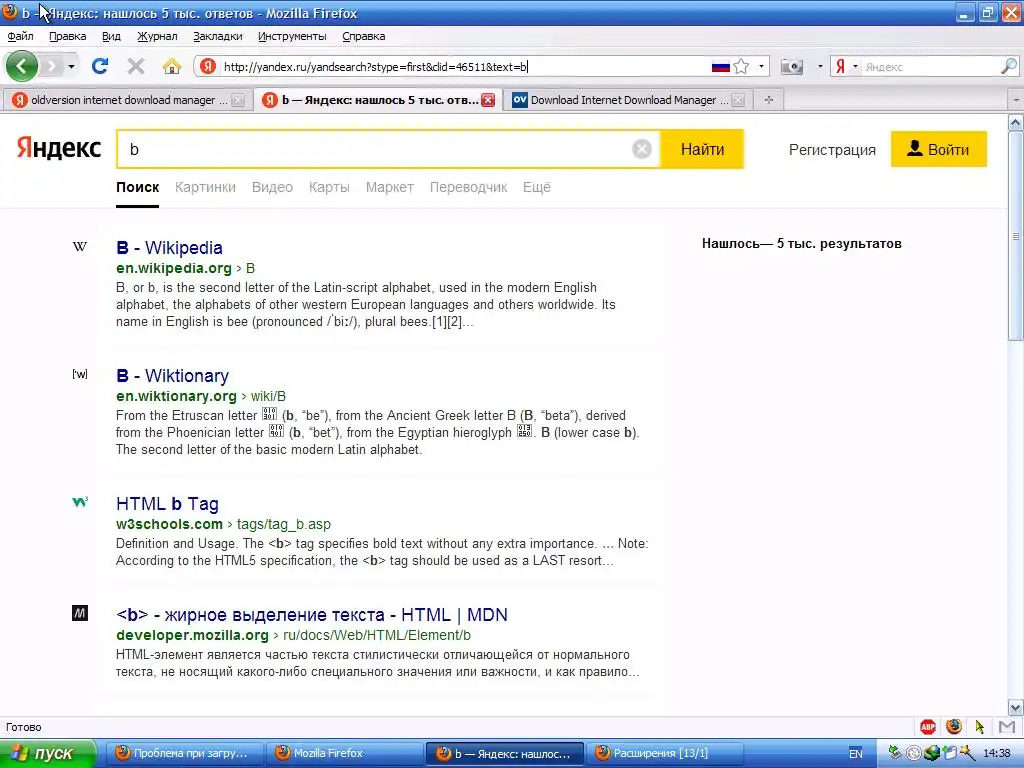Open the HTML b Tag result

click(167, 504)
